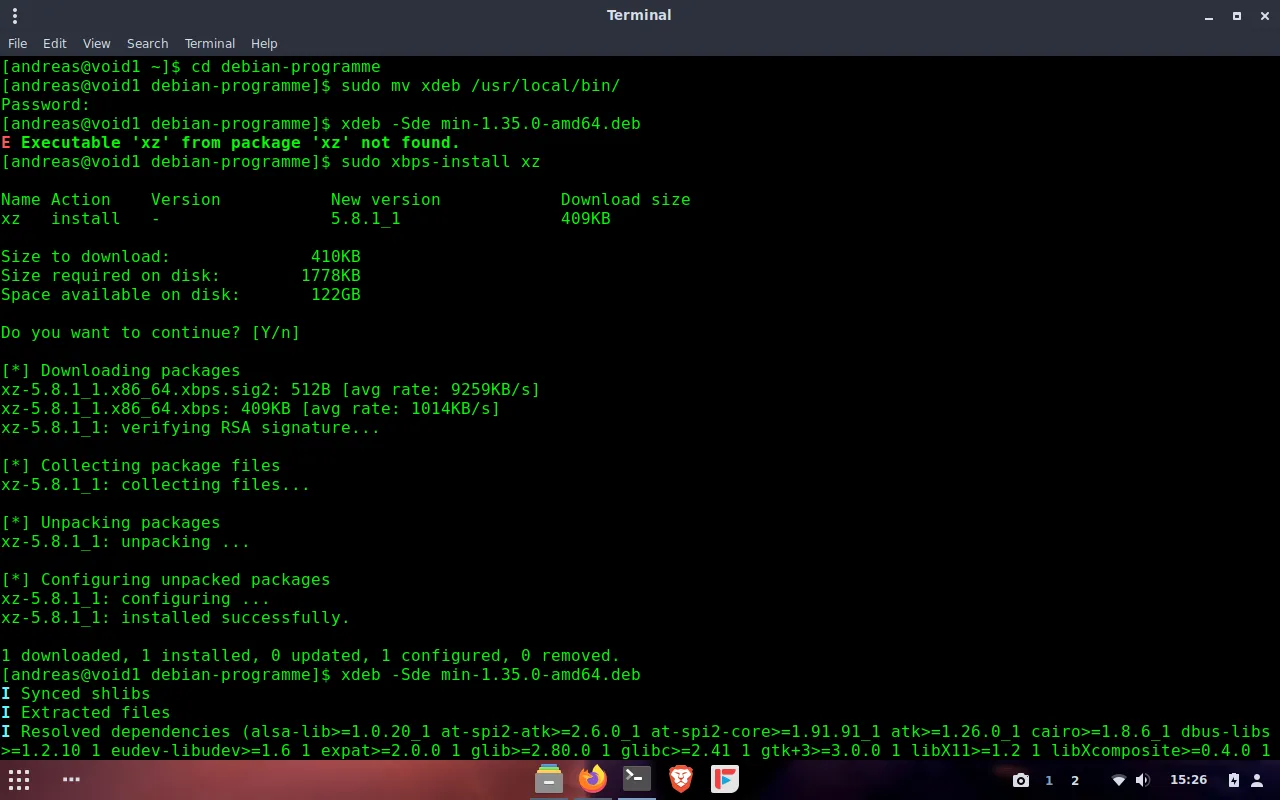Switch to the Terminal dock icon
Viewport: 1280px width, 800px height.
click(x=637, y=779)
